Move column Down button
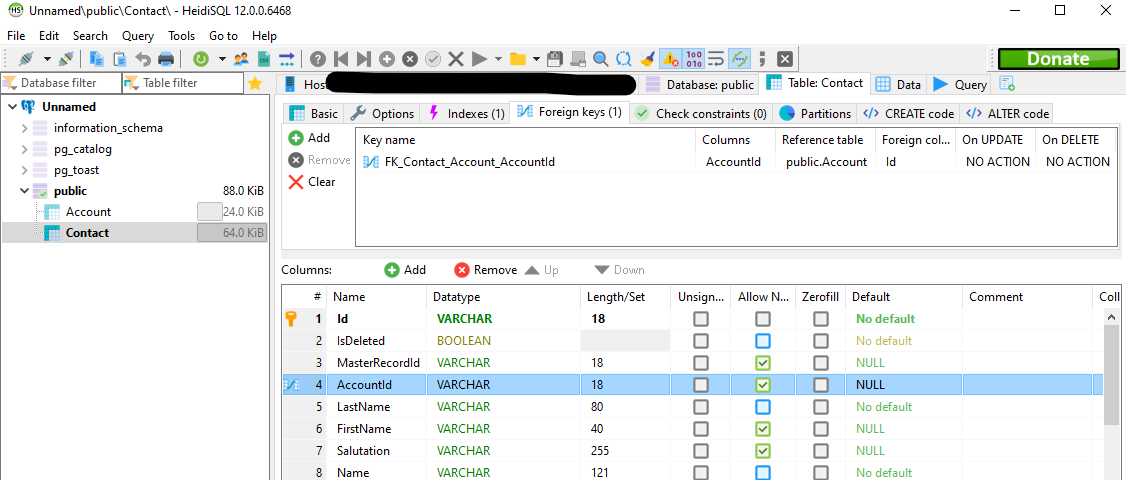The width and height of the screenshot is (1126, 480). (x=619, y=270)
